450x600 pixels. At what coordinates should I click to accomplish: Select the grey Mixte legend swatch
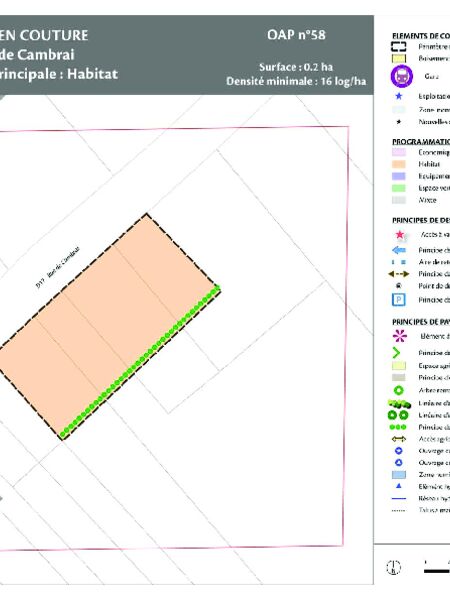(399, 200)
